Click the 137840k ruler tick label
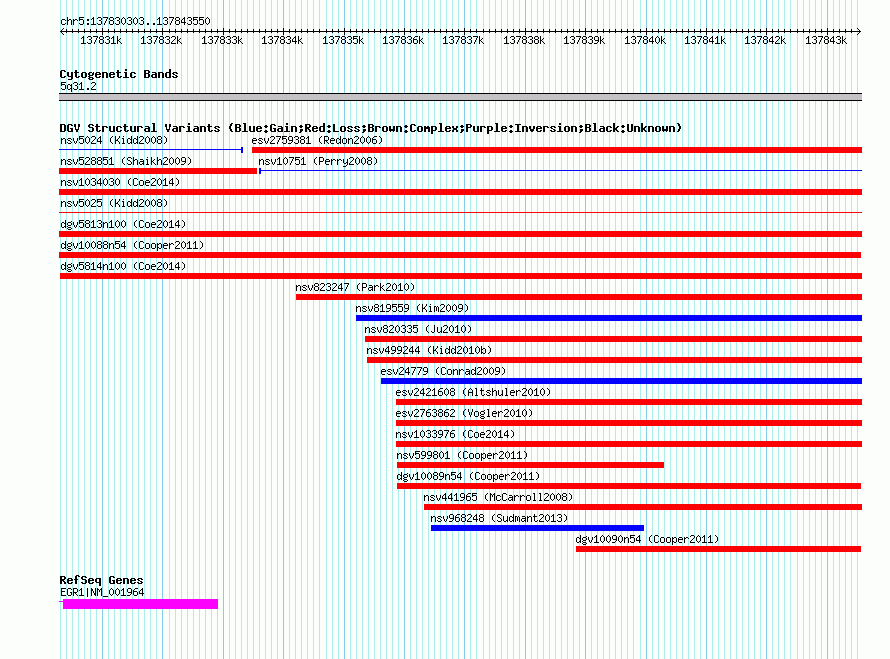 [x=645, y=40]
